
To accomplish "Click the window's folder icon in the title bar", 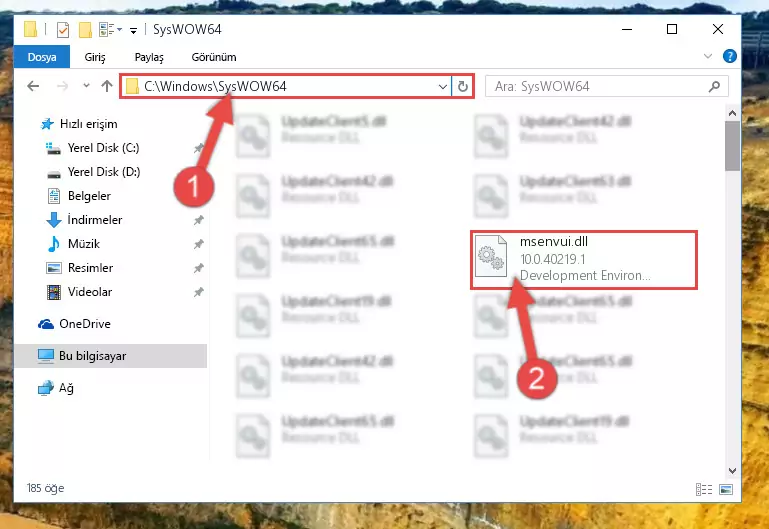I will [31, 29].
